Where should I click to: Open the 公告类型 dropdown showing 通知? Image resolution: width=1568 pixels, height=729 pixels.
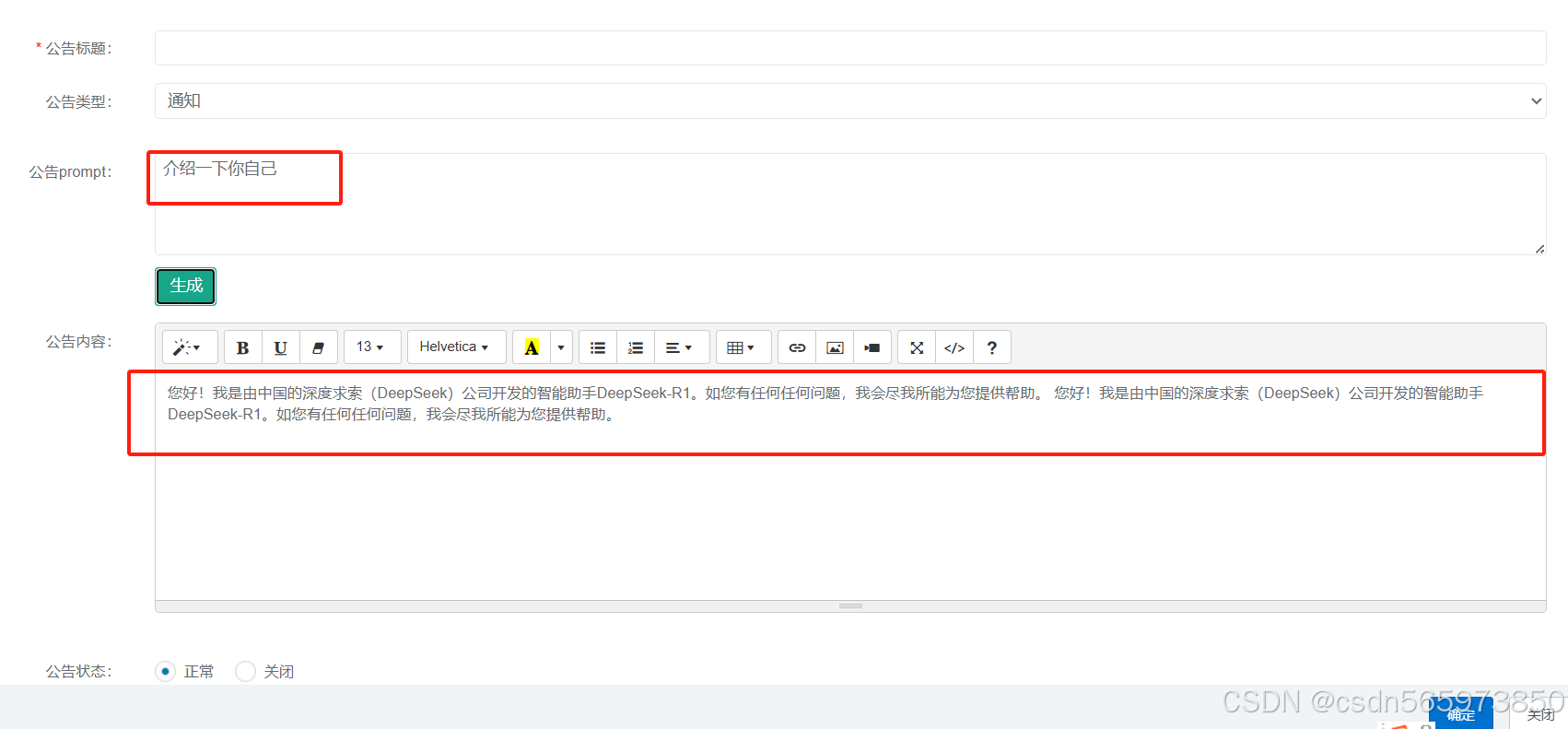point(850,100)
